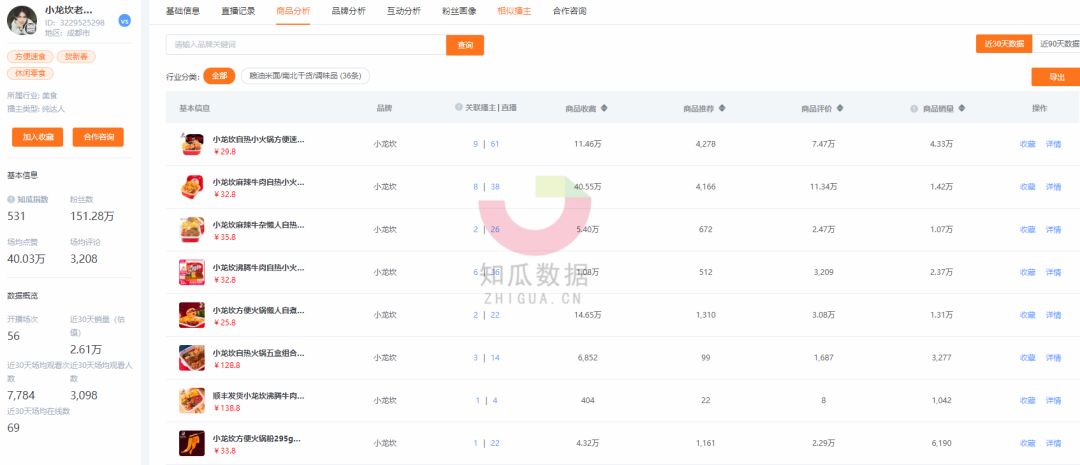Click the 休闲零食 tag
Viewport: 1080px width, 465px height.
pyautogui.click(x=30, y=73)
